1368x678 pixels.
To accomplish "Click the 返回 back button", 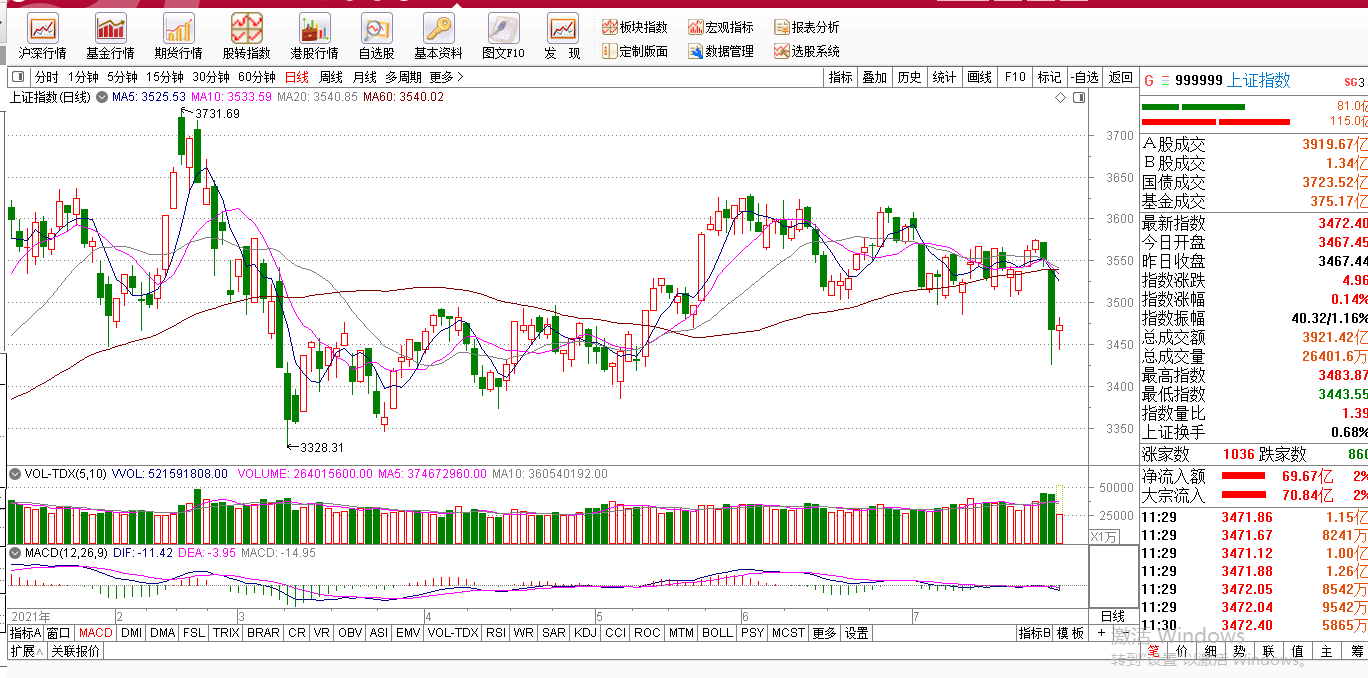I will pyautogui.click(x=1120, y=77).
